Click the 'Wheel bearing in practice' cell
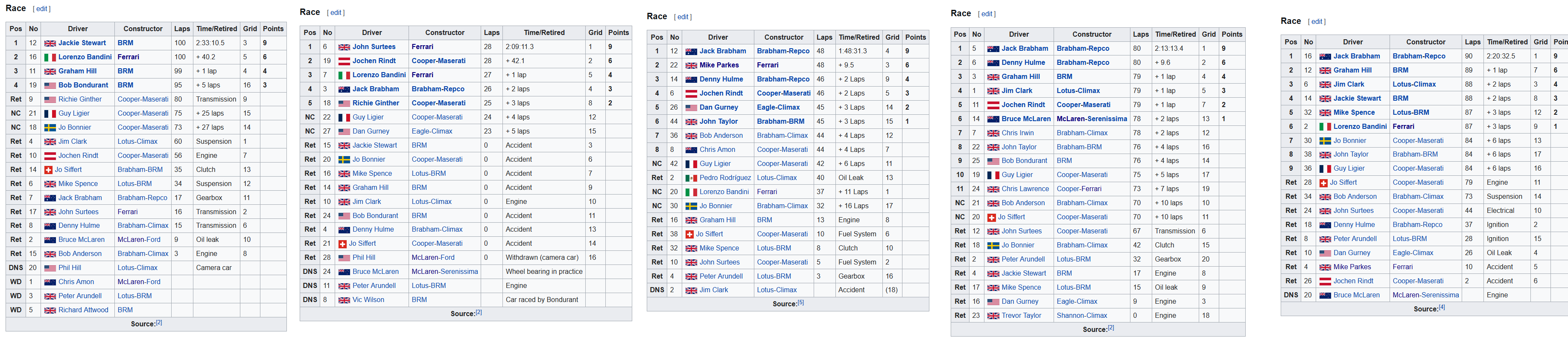The image size is (1568, 340). (544, 272)
